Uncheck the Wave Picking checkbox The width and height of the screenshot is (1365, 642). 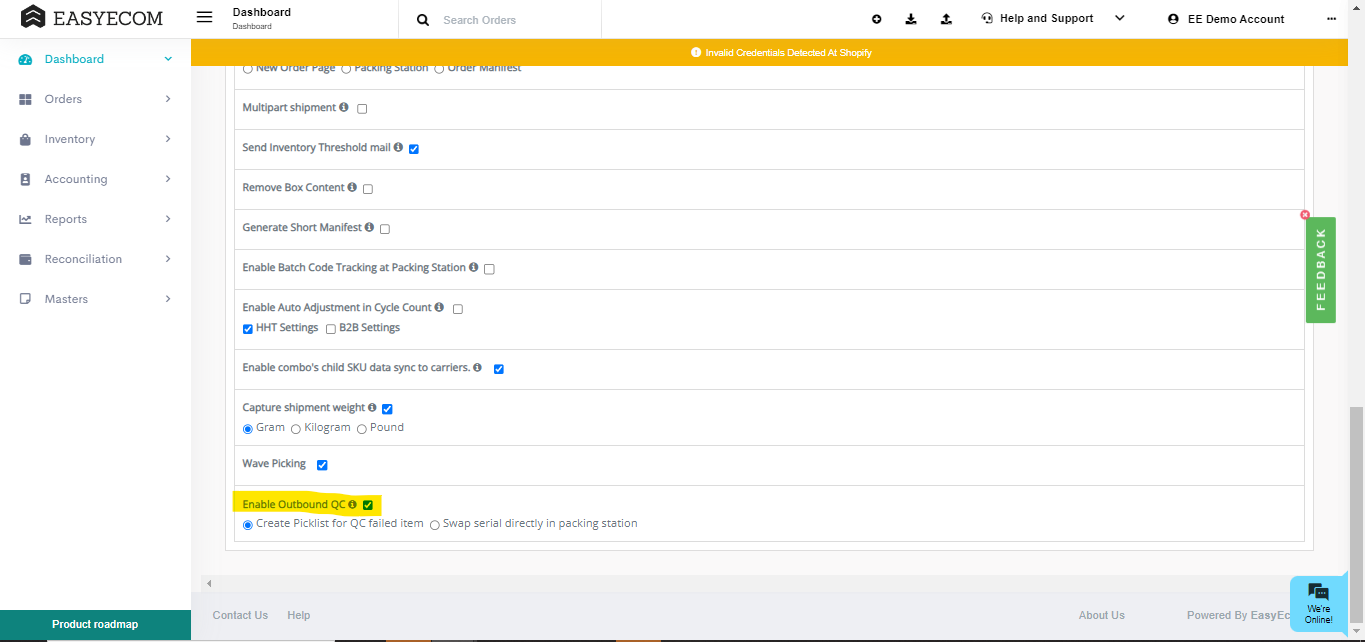[322, 465]
